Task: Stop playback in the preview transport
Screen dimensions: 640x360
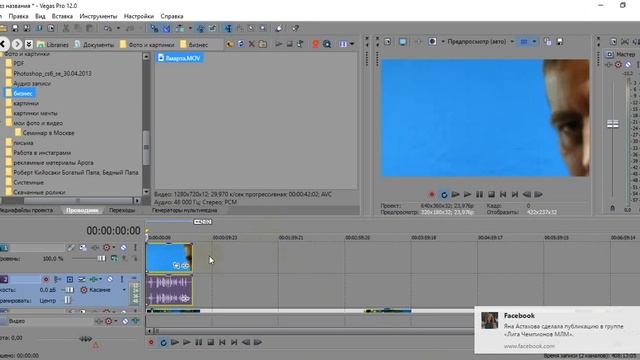Action: point(491,194)
